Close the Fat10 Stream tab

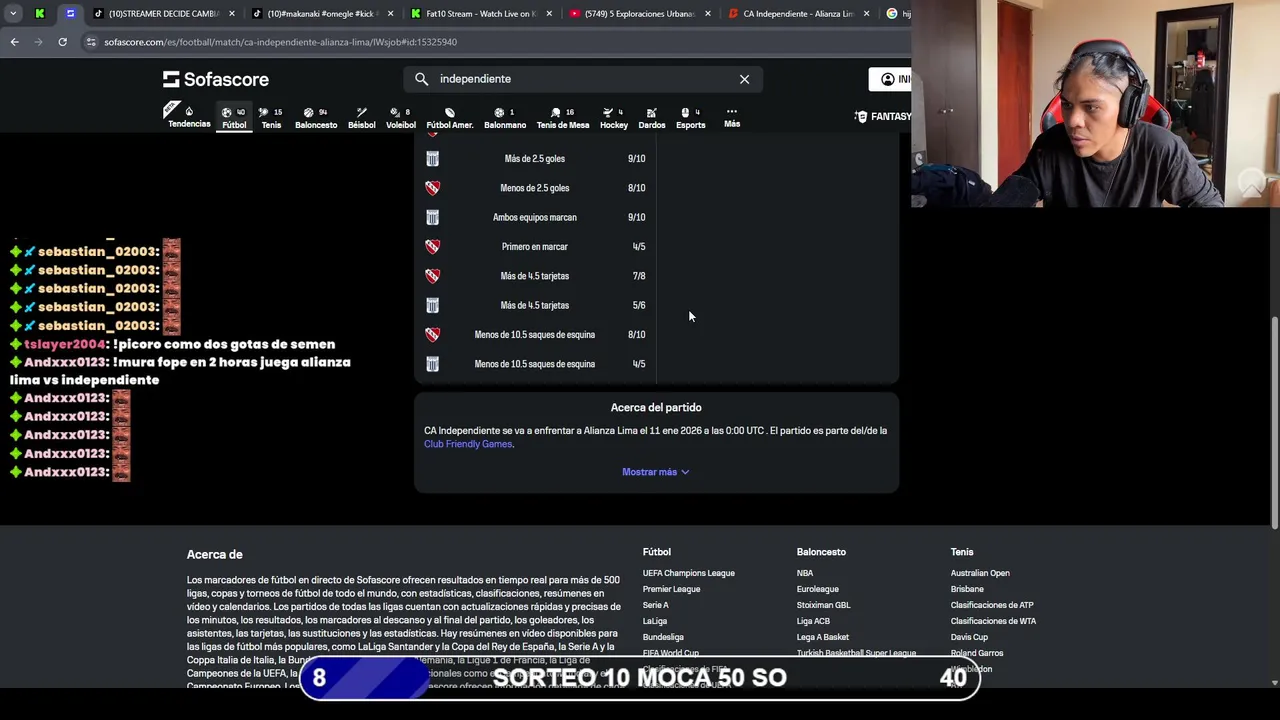[549, 14]
